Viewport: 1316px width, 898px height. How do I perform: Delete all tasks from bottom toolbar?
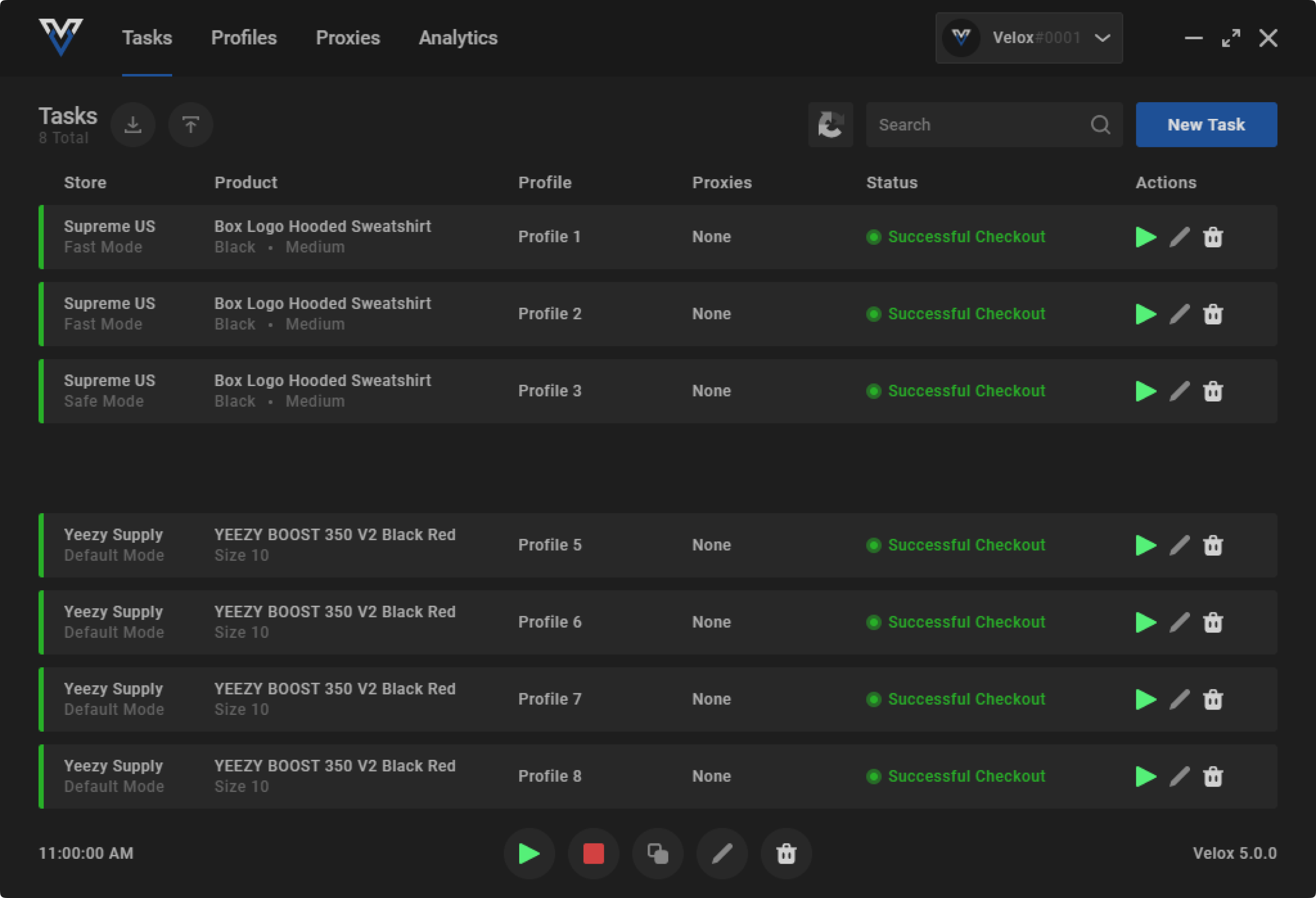tap(787, 853)
